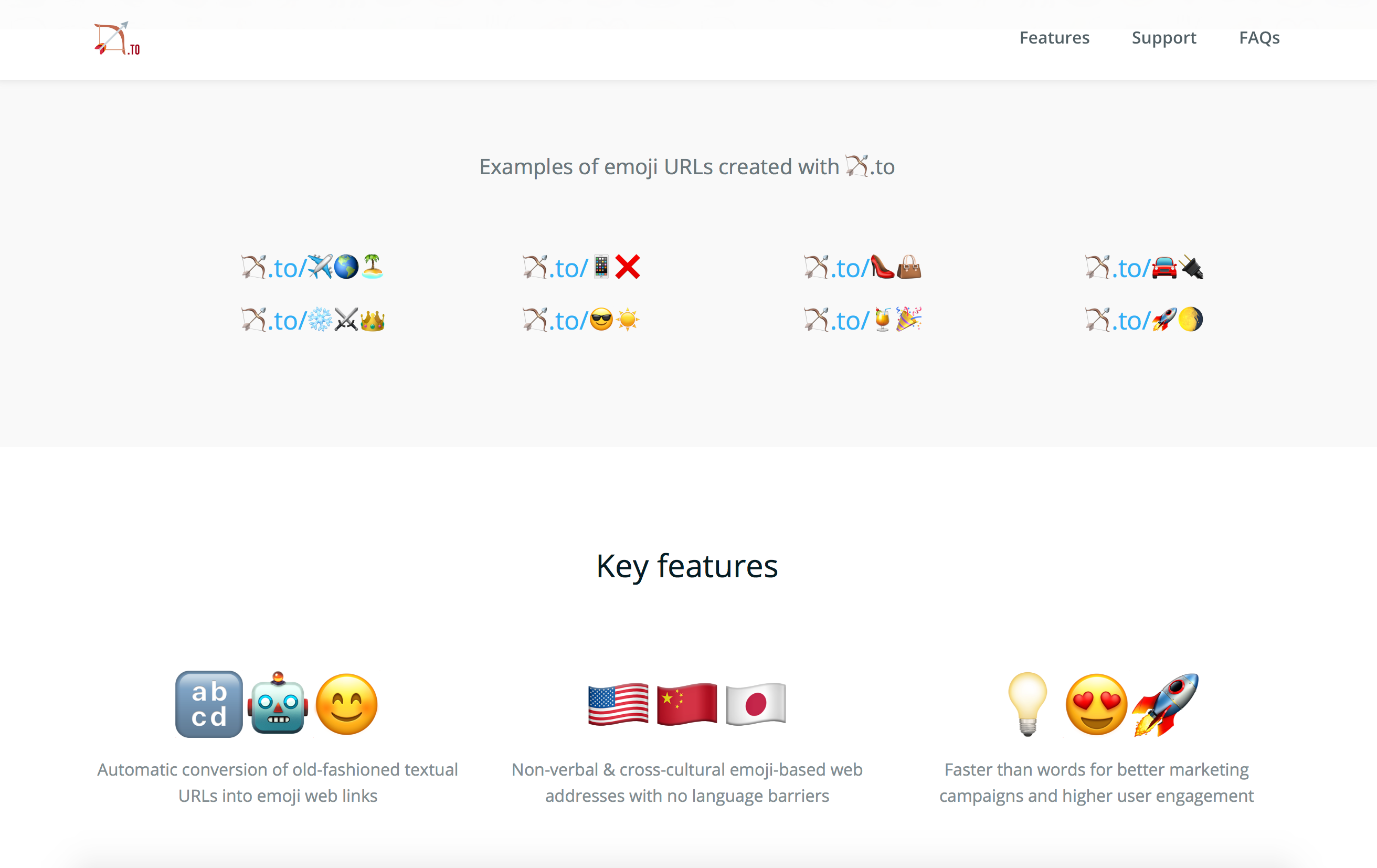Click the Chinese flag emoji icon
This screenshot has width=1377, height=868.
click(x=686, y=704)
